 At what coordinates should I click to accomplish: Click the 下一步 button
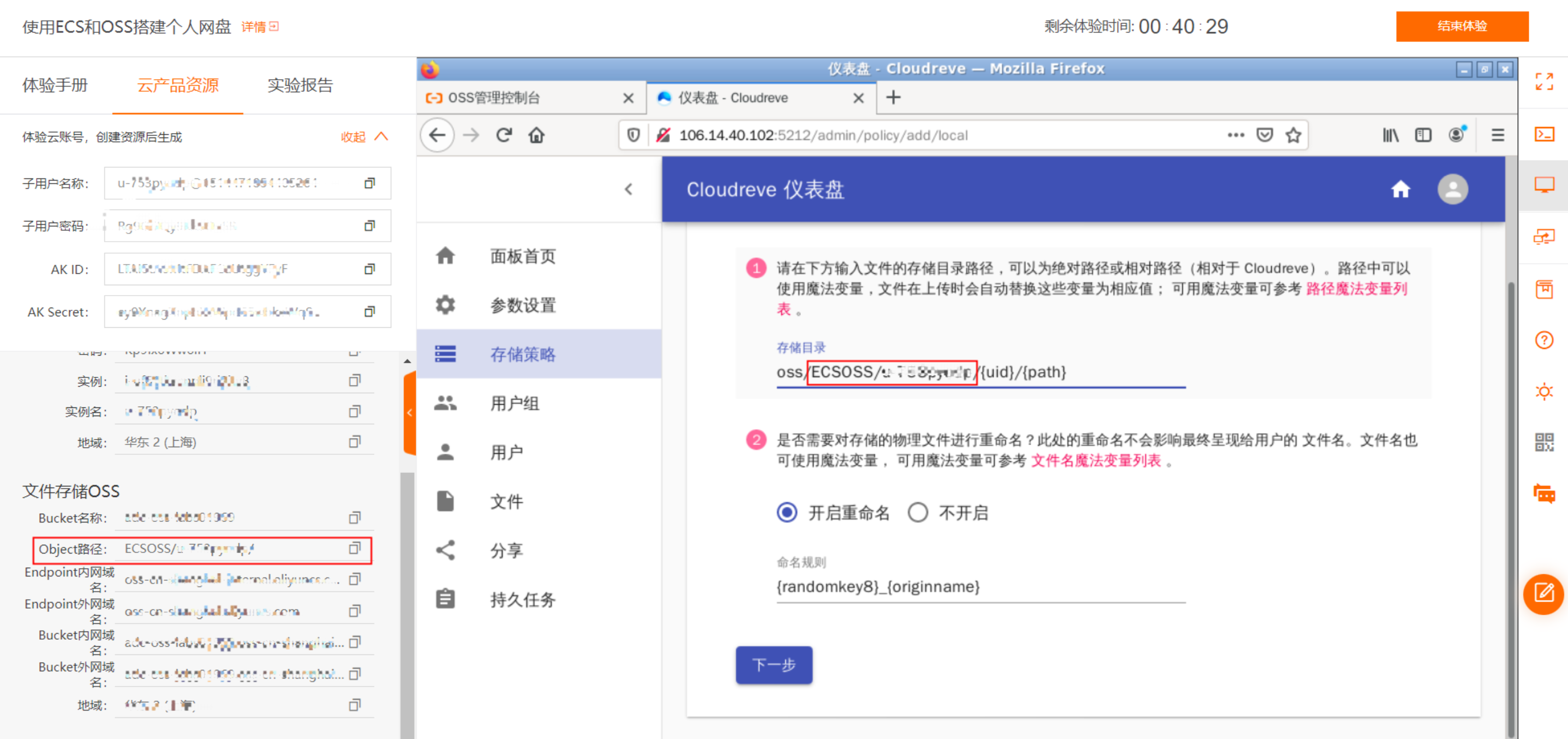click(x=774, y=665)
